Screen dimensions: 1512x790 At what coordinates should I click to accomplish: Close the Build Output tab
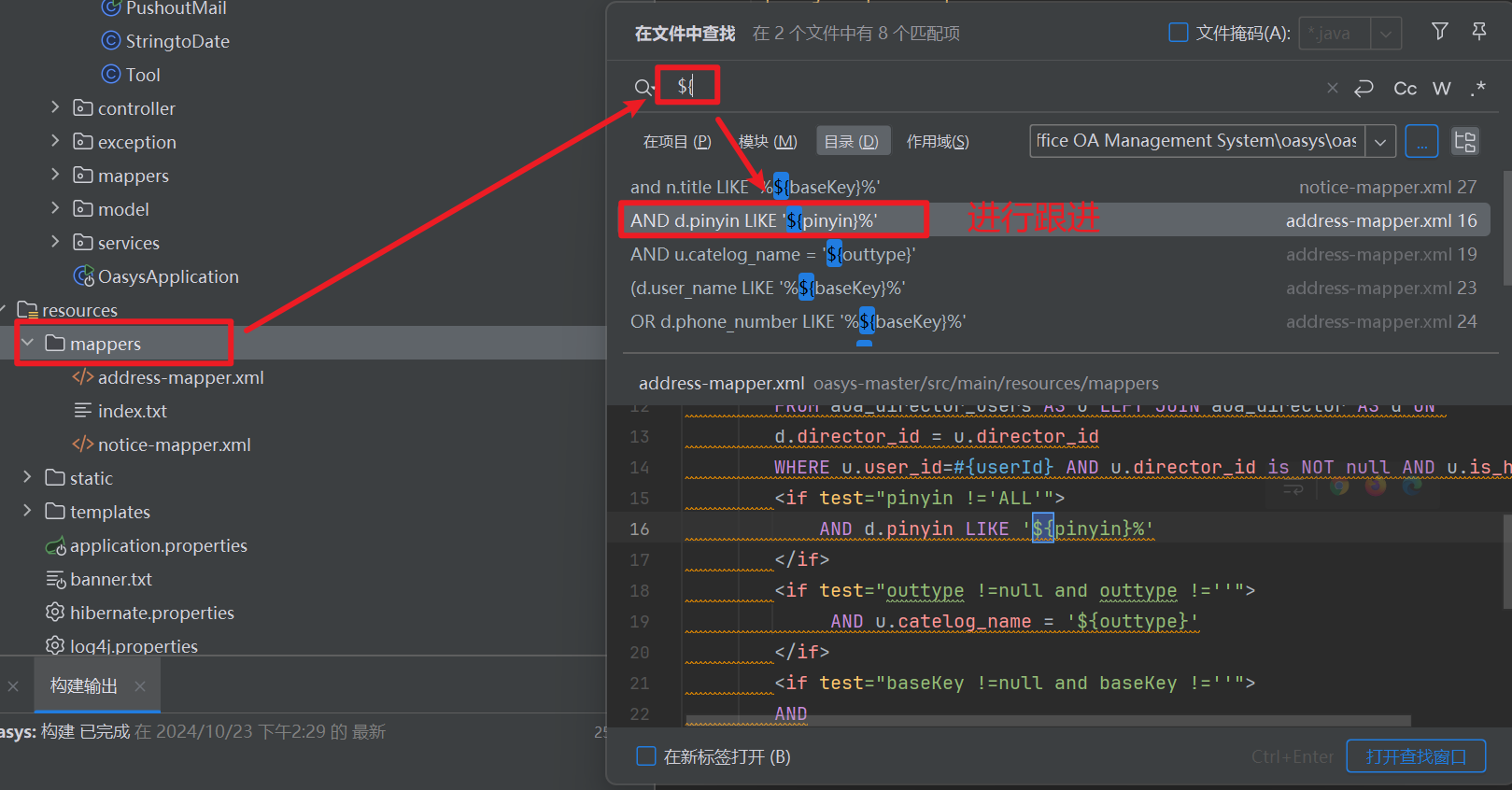140,686
